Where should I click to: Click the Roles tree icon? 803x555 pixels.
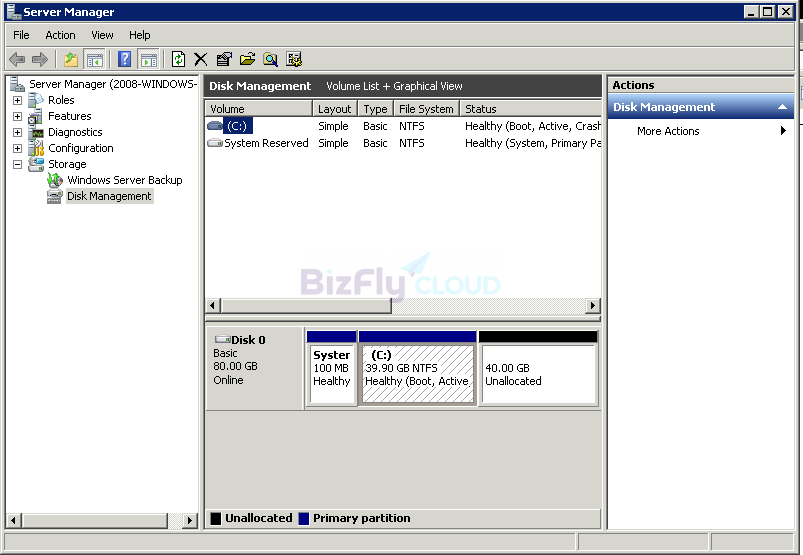pyautogui.click(x=36, y=100)
